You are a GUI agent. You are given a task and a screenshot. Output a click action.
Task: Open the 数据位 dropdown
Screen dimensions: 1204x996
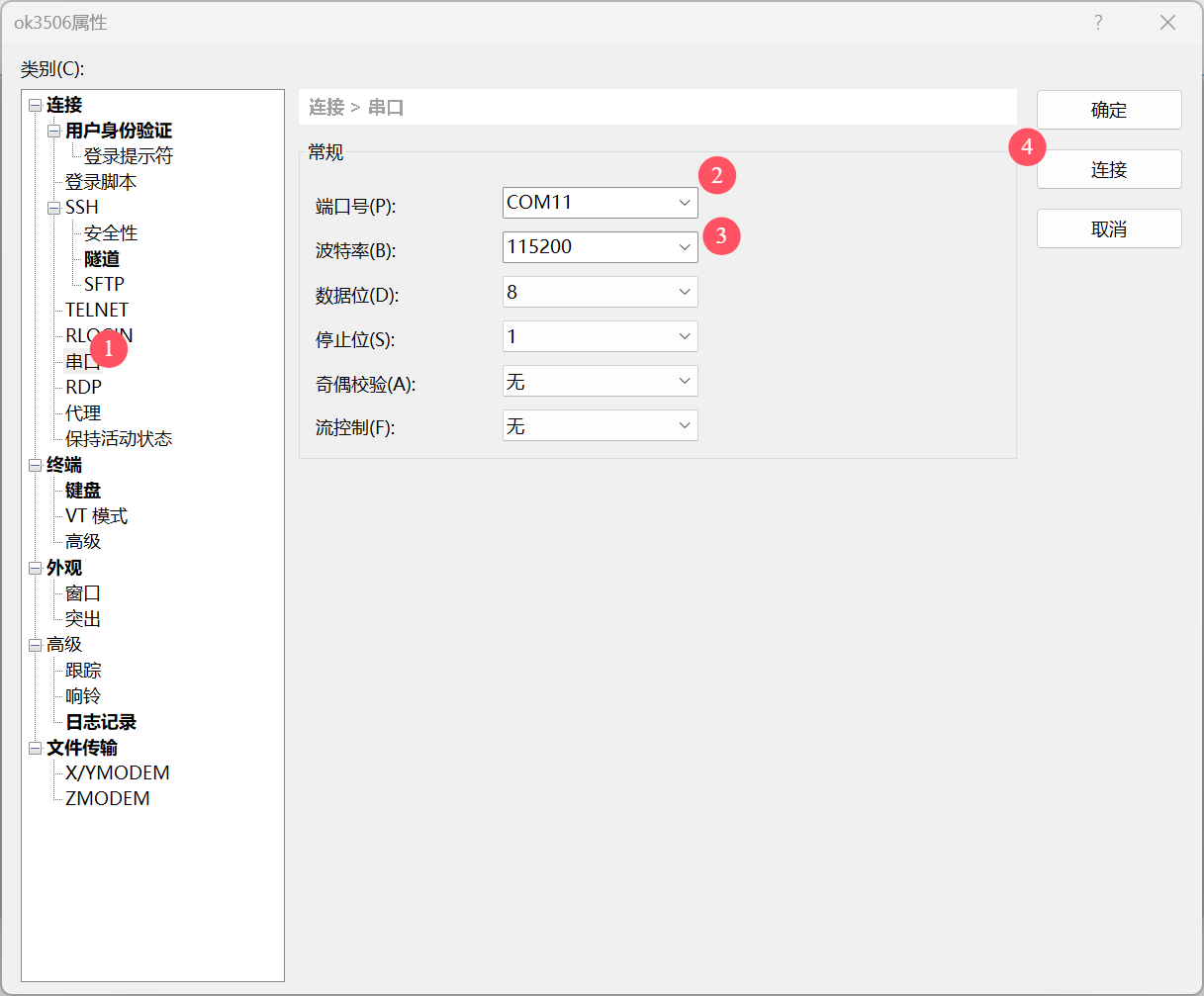(601, 292)
